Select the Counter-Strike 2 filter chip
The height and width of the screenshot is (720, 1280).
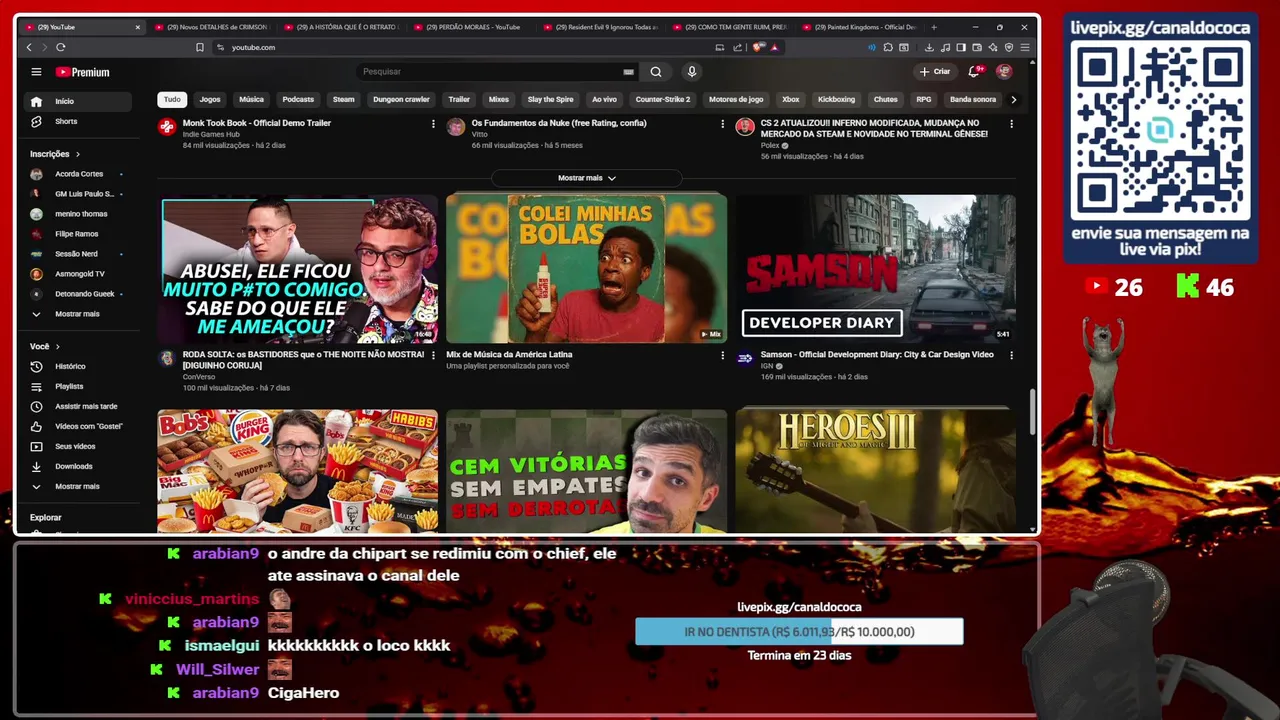(663, 99)
